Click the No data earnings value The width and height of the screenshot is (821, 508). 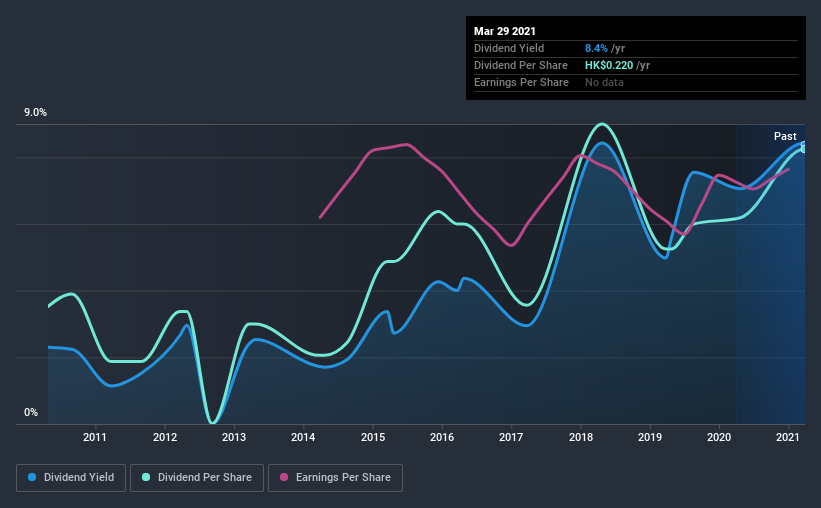pos(604,82)
